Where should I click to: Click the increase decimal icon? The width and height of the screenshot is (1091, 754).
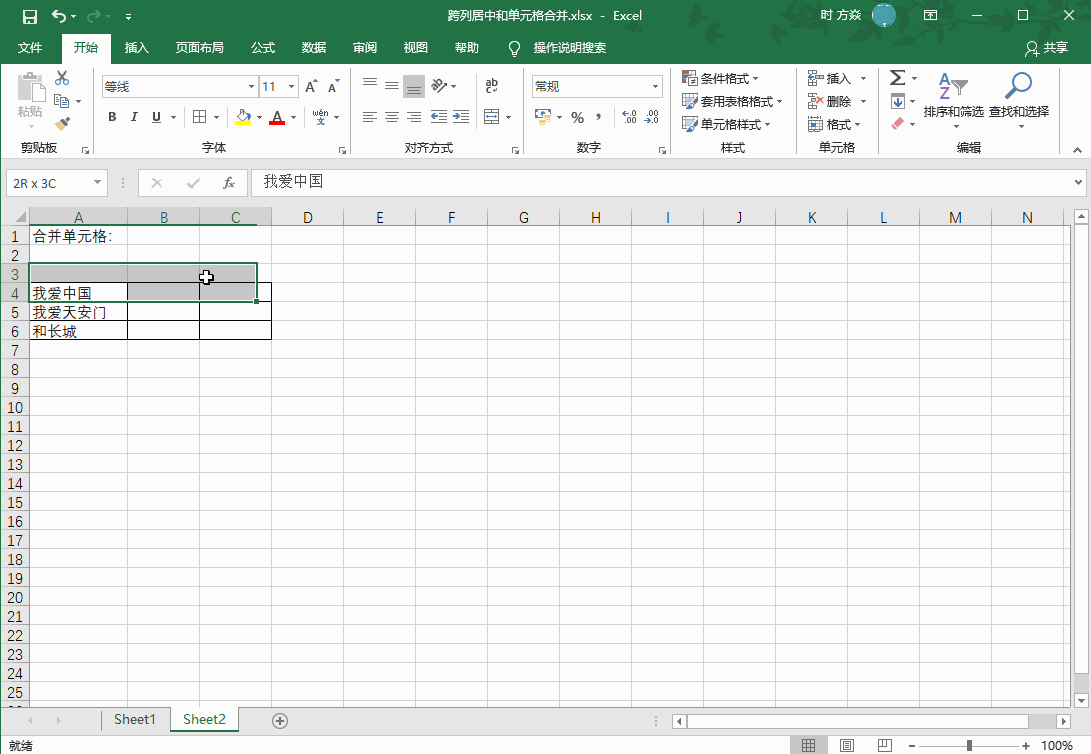630,118
